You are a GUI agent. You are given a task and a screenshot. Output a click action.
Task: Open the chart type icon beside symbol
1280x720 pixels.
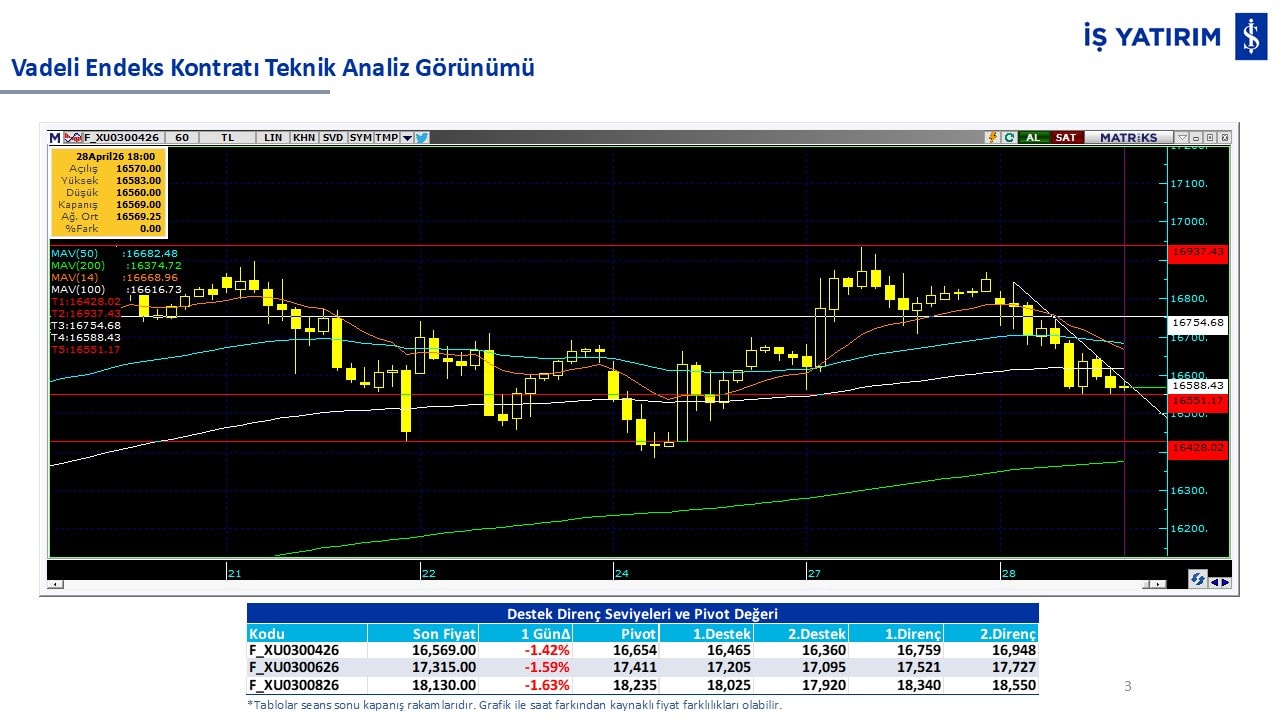pos(73,137)
